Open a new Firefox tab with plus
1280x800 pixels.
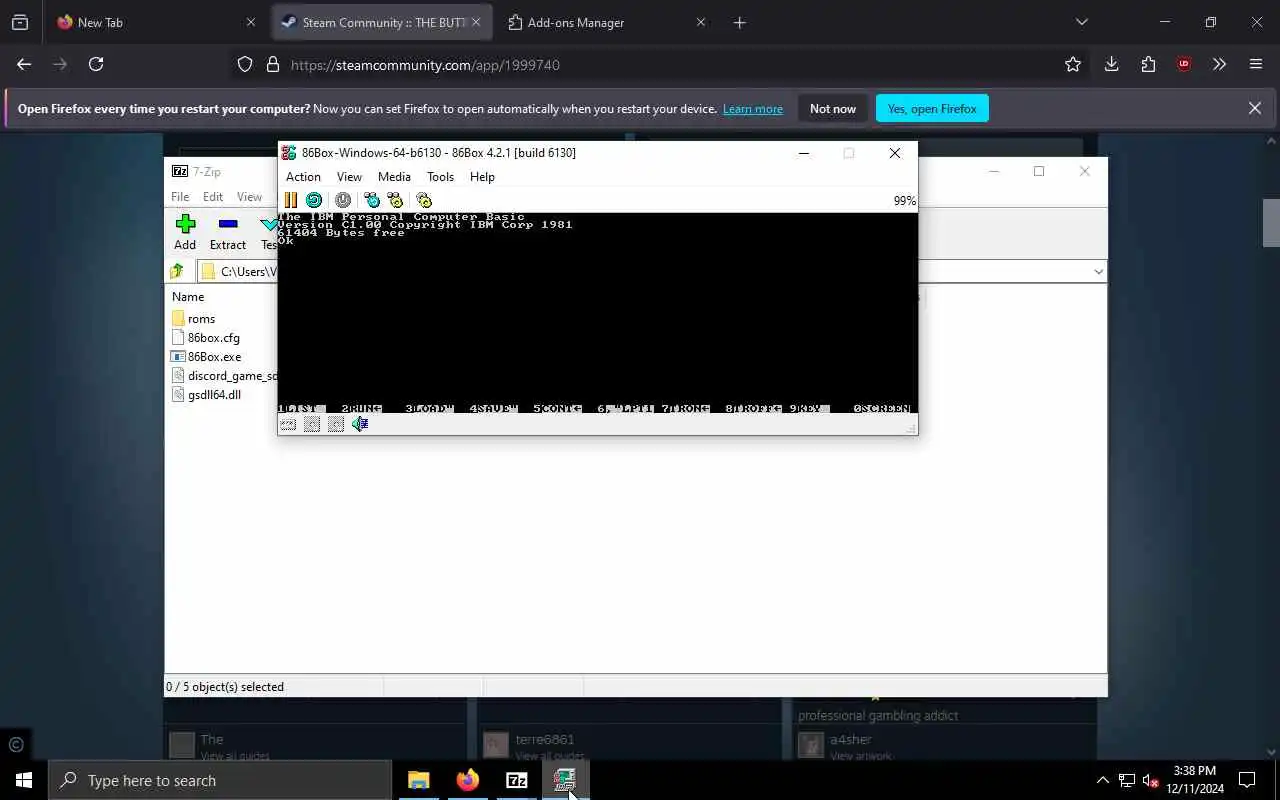pos(740,22)
